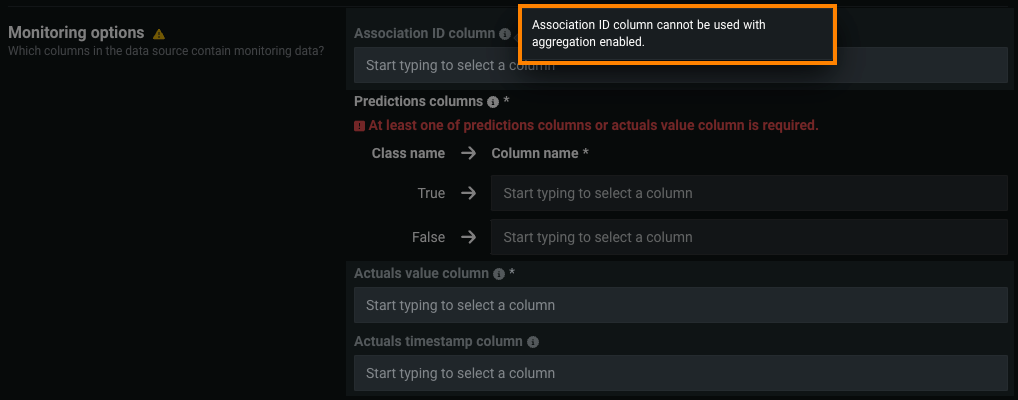The height and width of the screenshot is (400, 1018).
Task: Click the predictions columns required error text
Action: 593,126
